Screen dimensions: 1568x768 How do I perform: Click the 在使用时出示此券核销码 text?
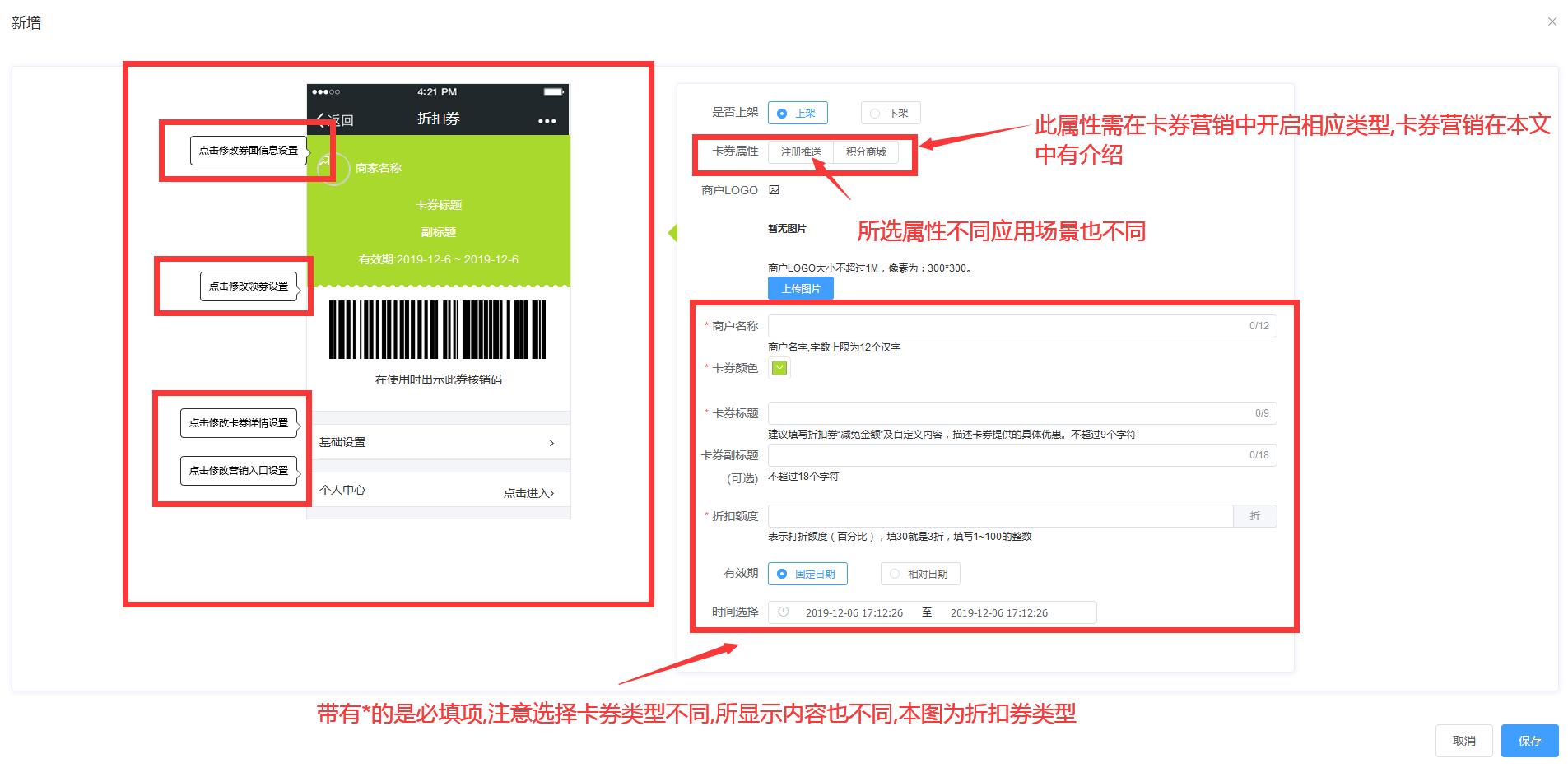click(438, 379)
